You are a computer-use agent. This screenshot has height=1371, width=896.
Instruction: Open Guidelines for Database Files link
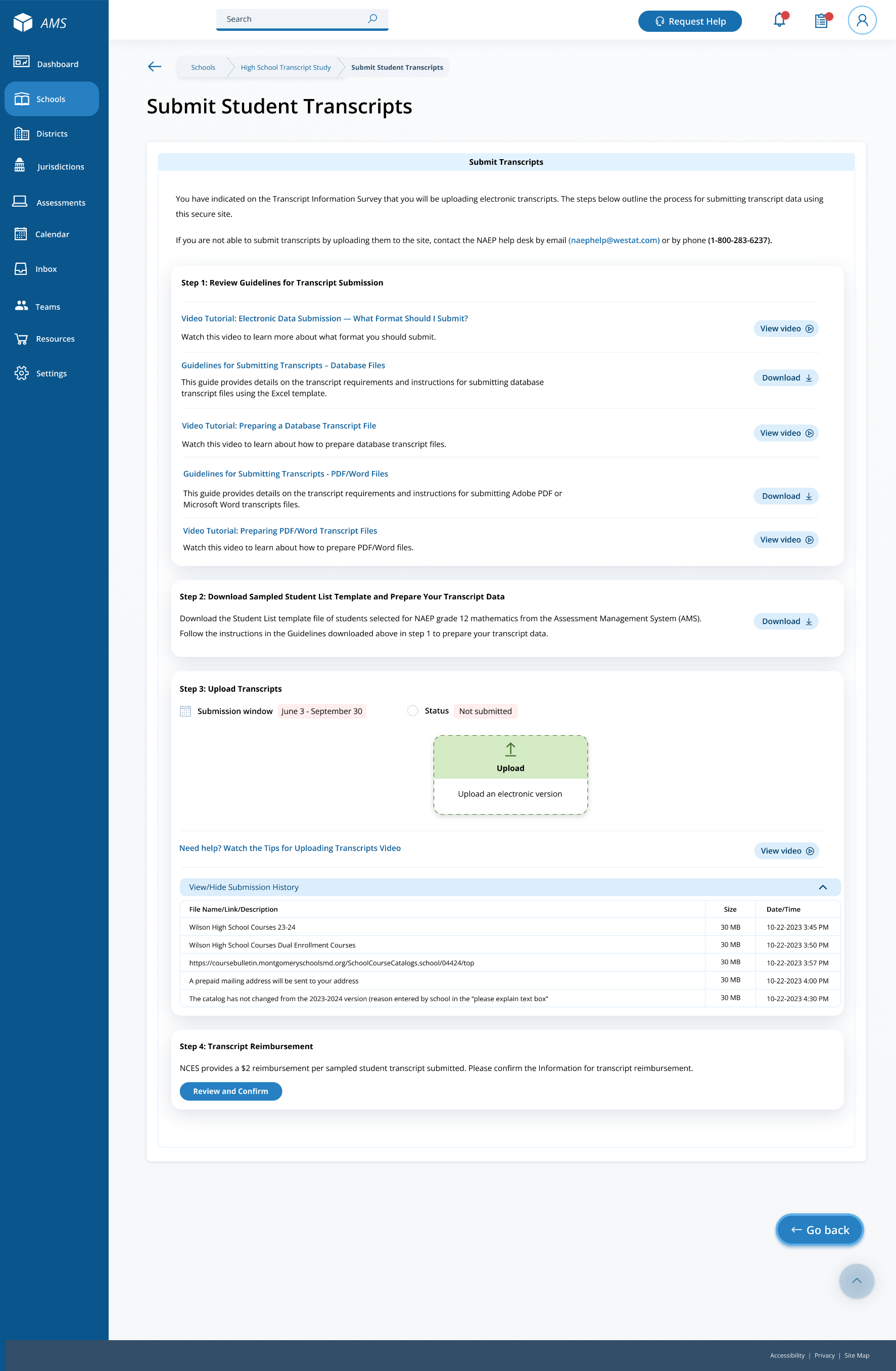(283, 365)
